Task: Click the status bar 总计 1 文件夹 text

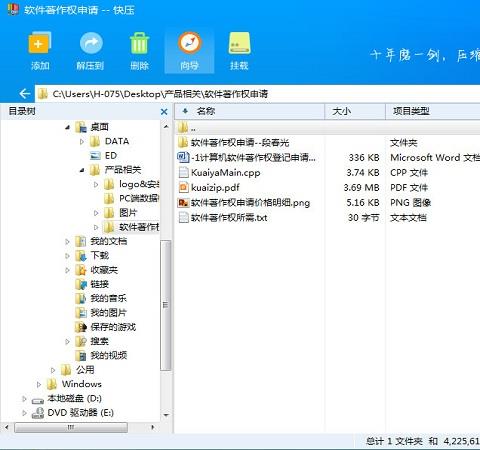Action: (x=394, y=441)
